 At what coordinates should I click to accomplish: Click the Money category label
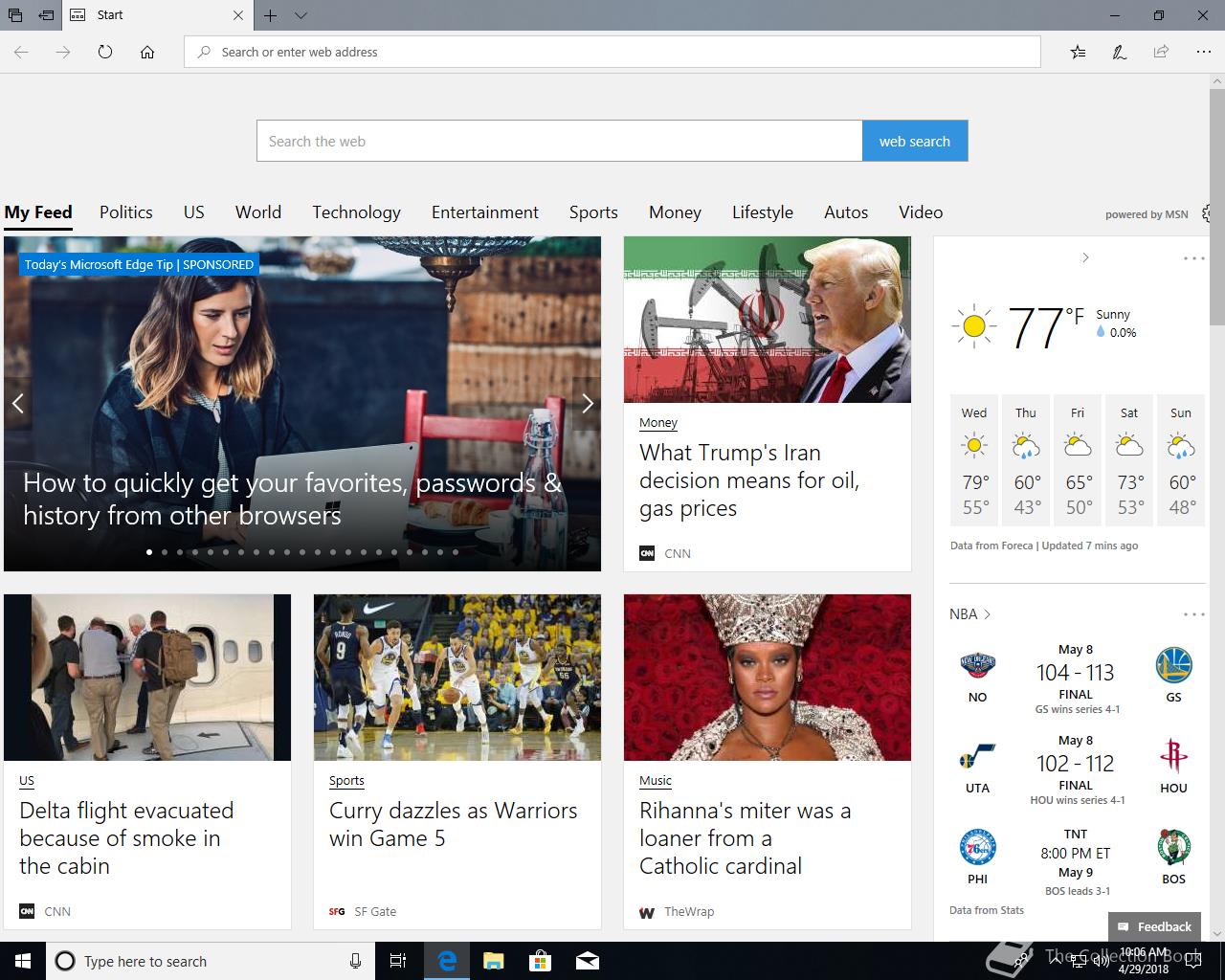(x=658, y=422)
